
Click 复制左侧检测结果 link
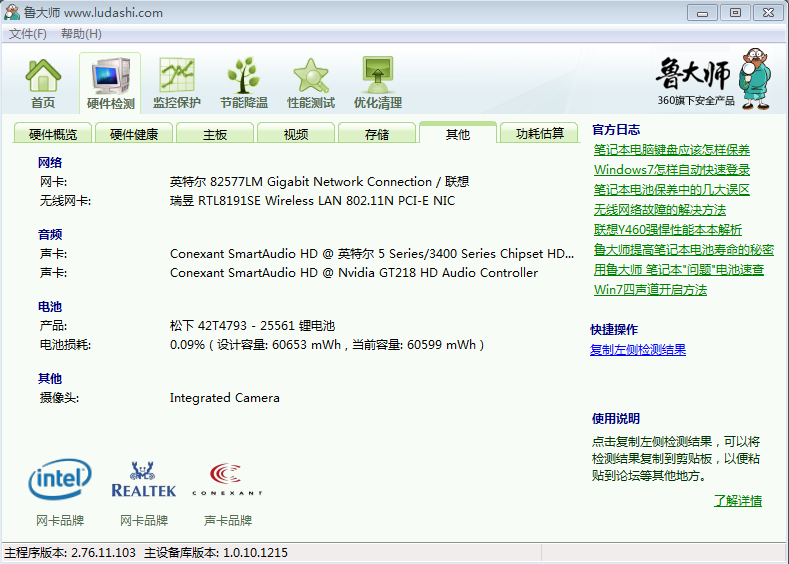638,350
